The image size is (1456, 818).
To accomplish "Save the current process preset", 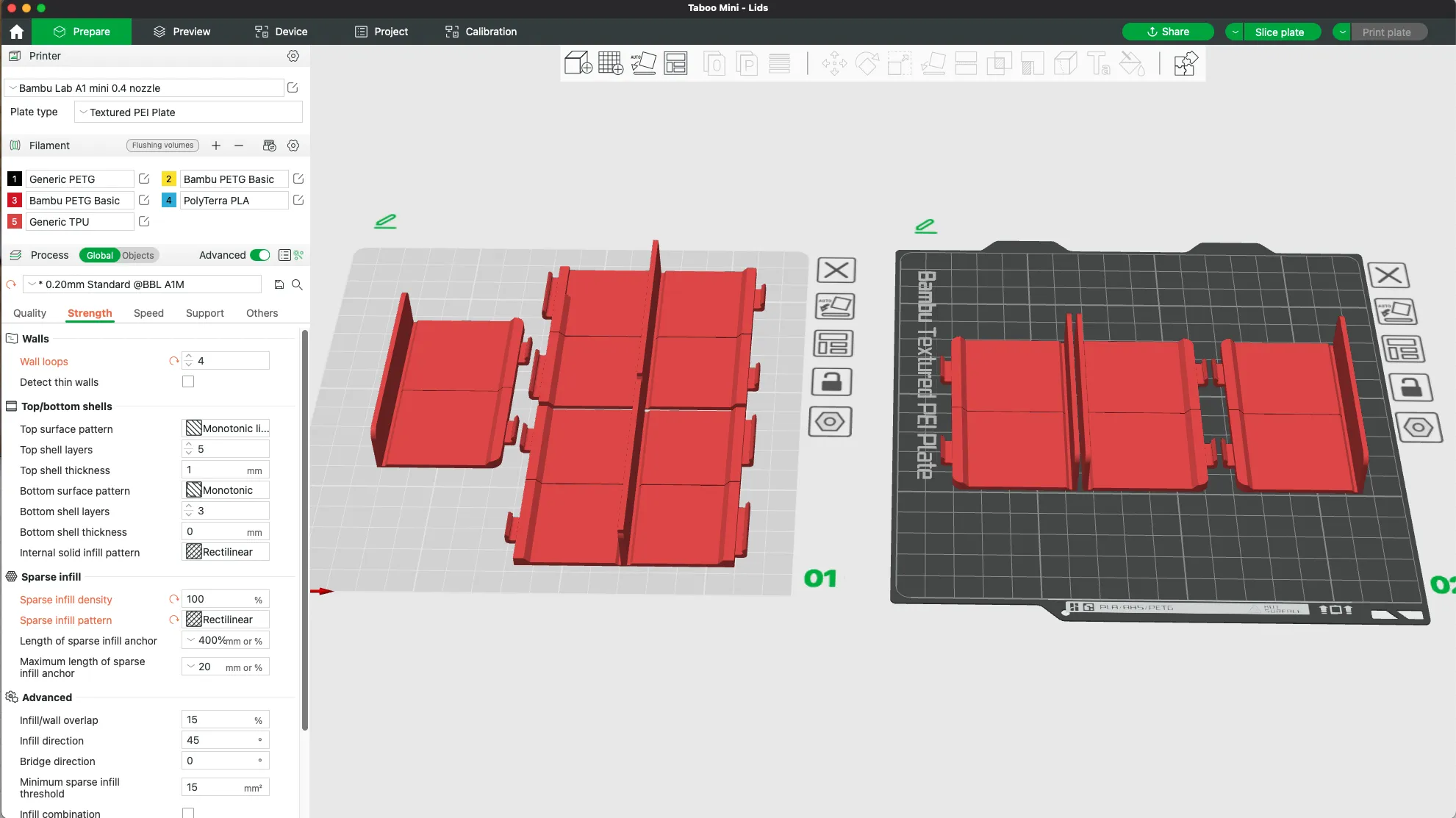I will (x=279, y=284).
